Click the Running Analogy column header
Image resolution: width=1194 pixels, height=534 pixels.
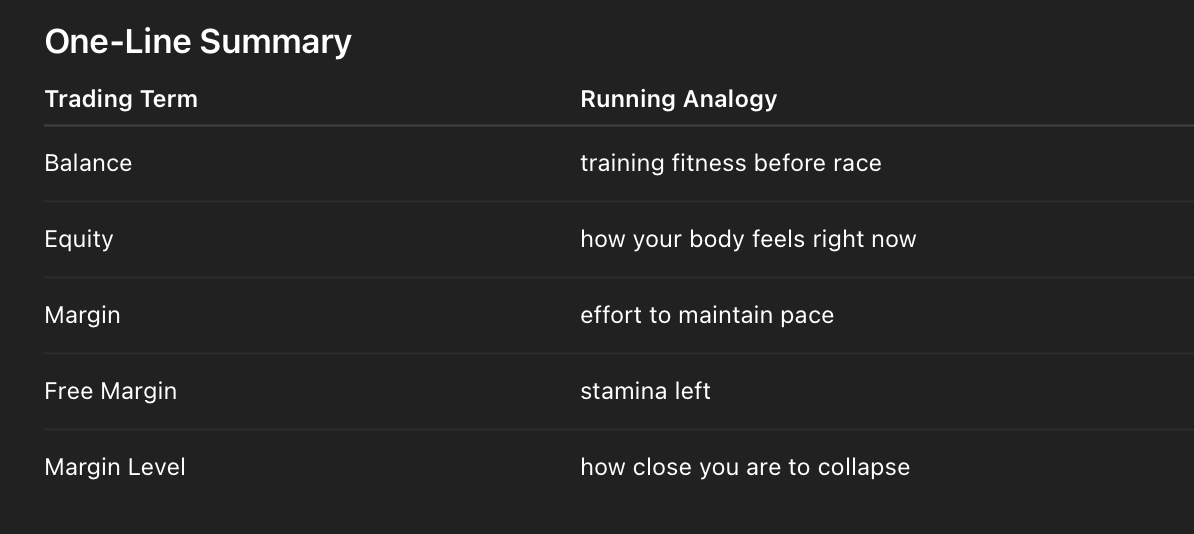tap(678, 99)
